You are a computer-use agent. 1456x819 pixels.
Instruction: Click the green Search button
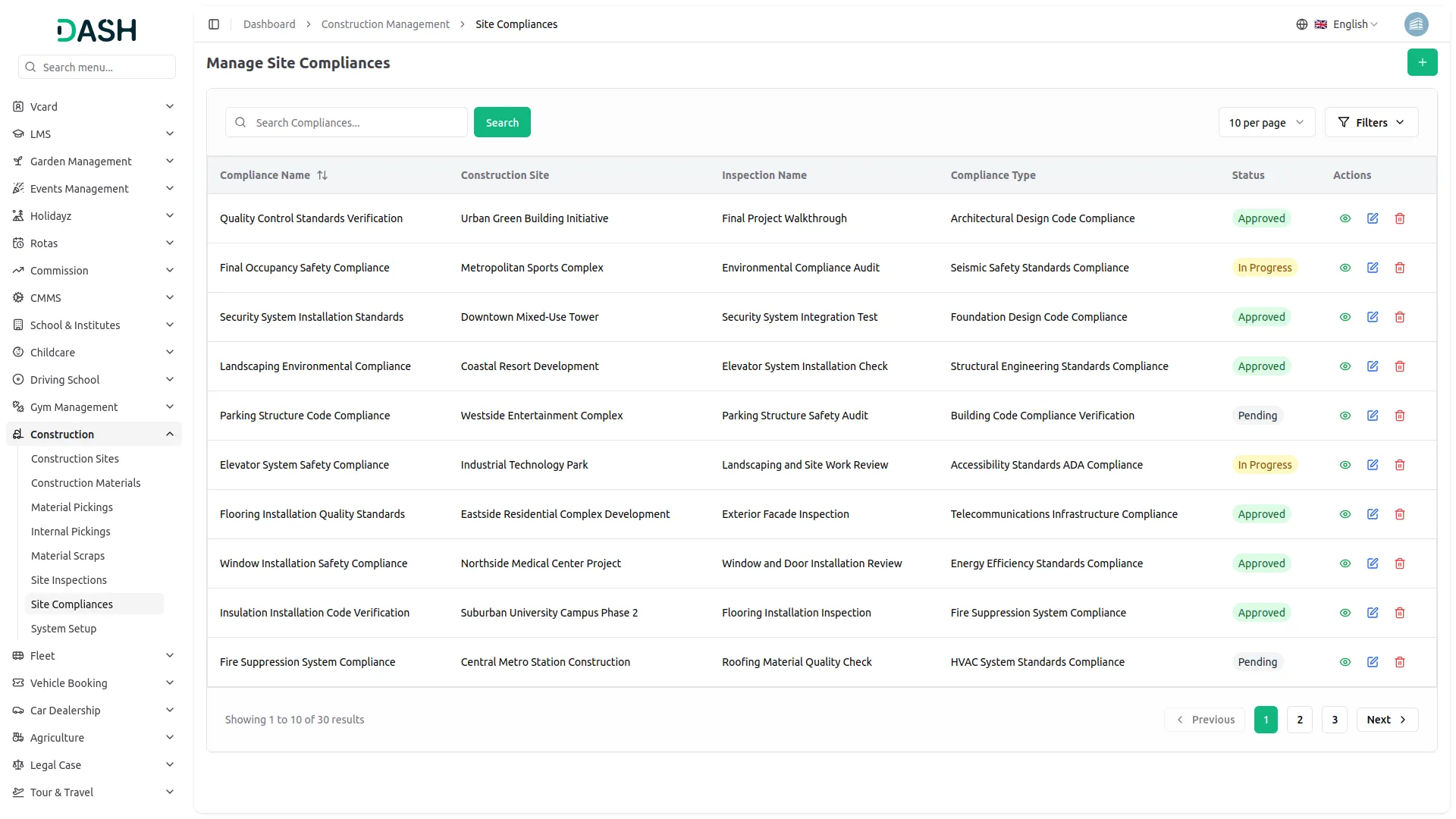(502, 123)
